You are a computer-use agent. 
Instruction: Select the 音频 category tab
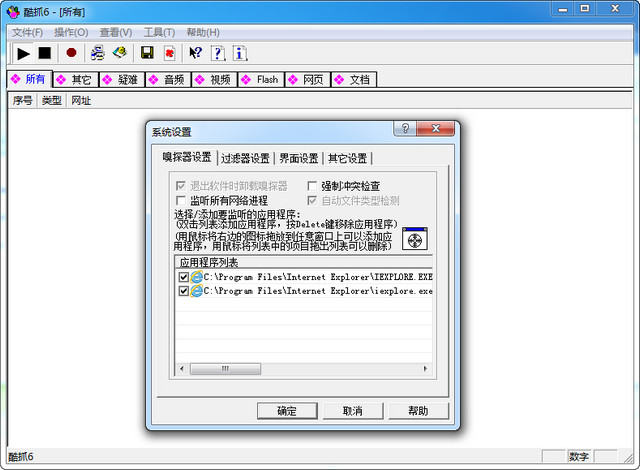tap(168, 80)
